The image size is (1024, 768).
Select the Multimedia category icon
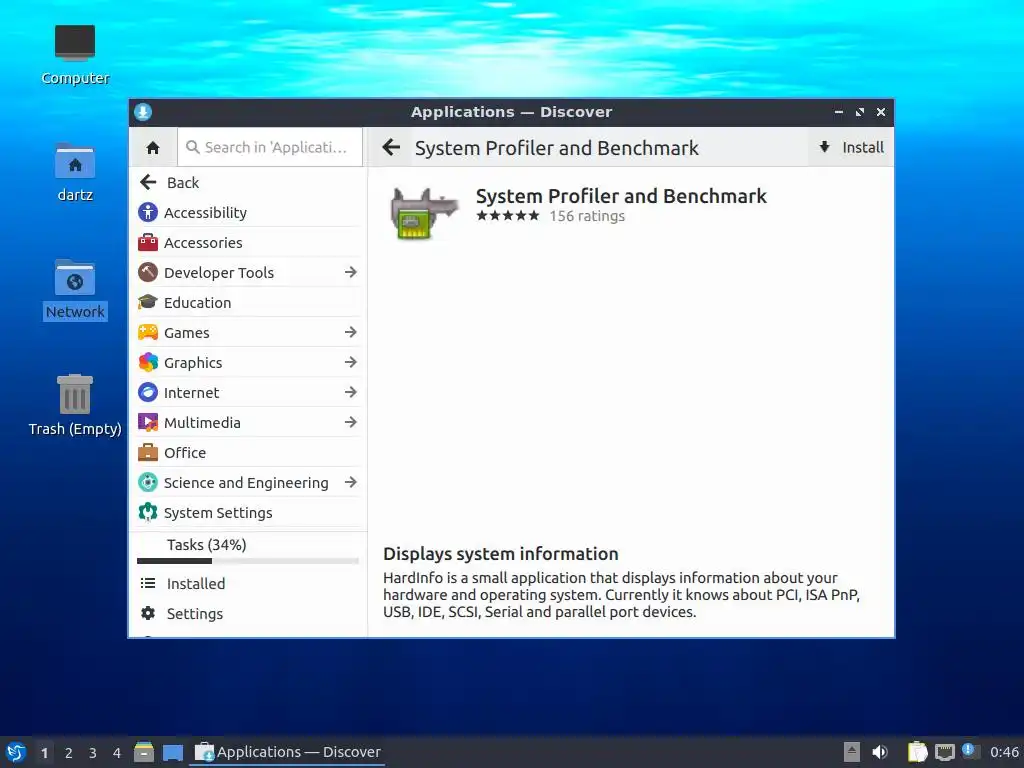click(x=148, y=423)
